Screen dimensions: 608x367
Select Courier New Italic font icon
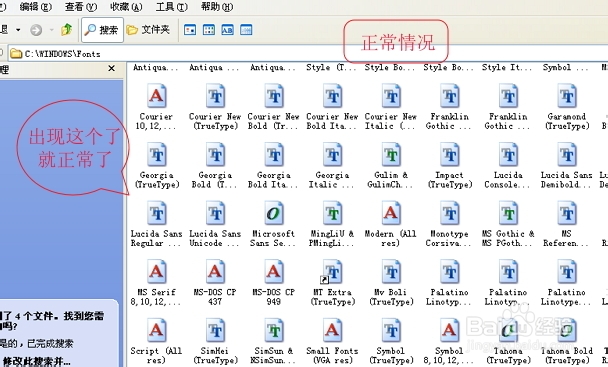(x=391, y=96)
